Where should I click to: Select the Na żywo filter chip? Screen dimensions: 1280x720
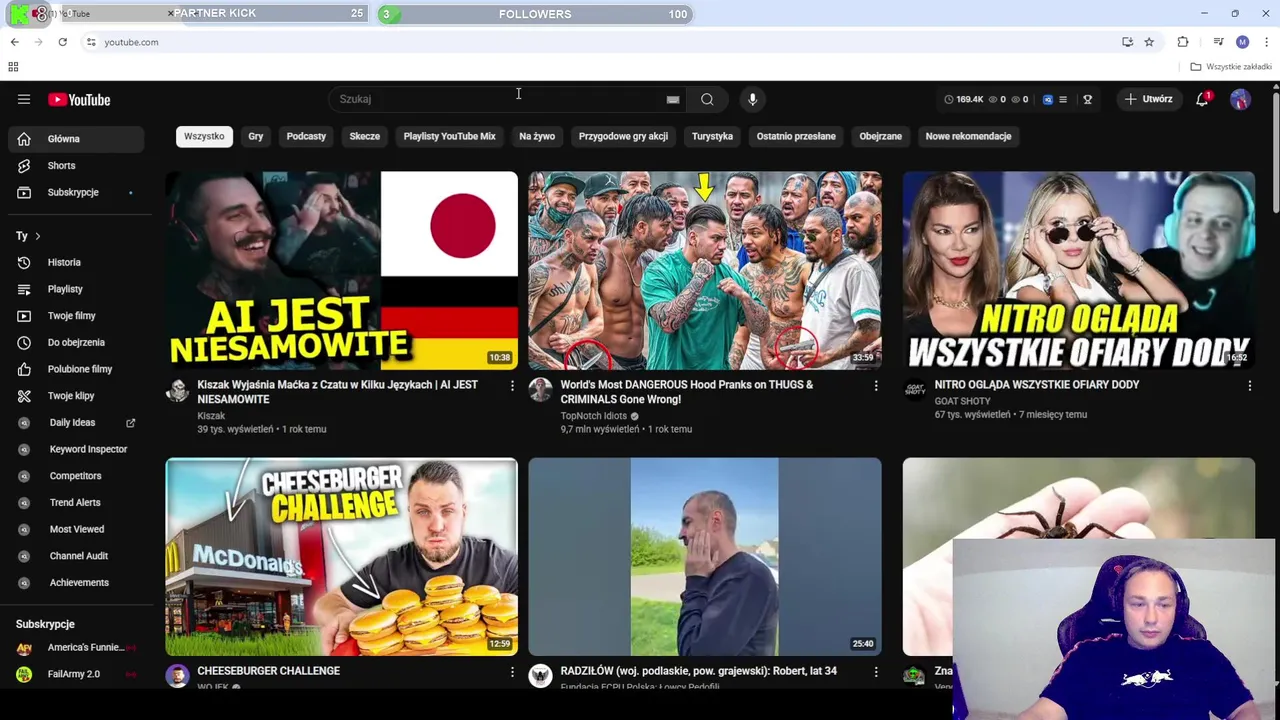pyautogui.click(x=537, y=136)
